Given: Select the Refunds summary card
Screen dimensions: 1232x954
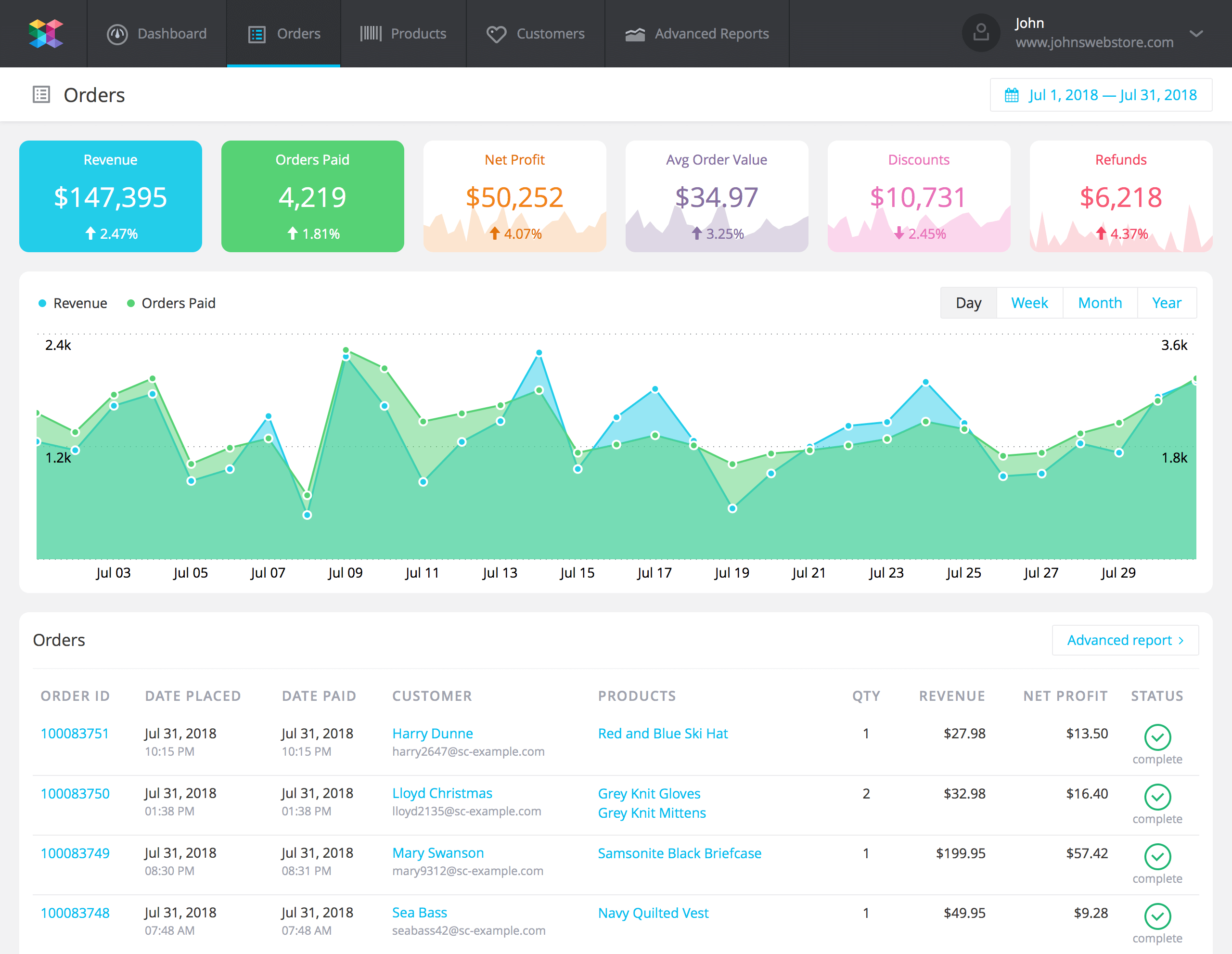Looking at the screenshot, I should pos(1120,196).
